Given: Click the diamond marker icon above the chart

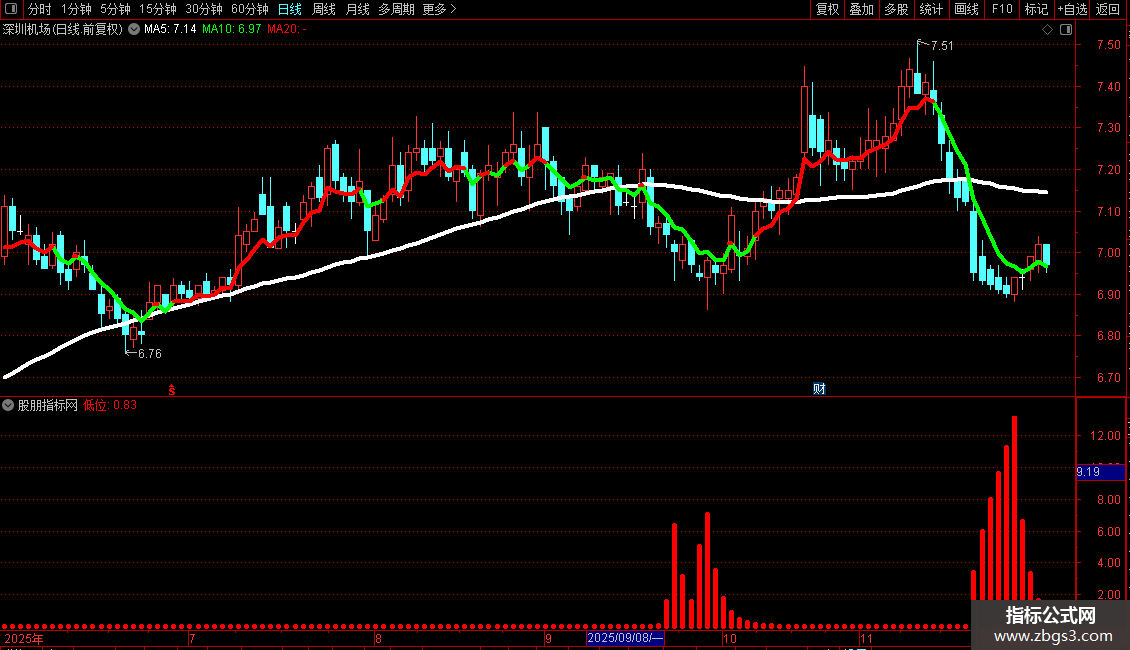Looking at the screenshot, I should coord(1048,30).
